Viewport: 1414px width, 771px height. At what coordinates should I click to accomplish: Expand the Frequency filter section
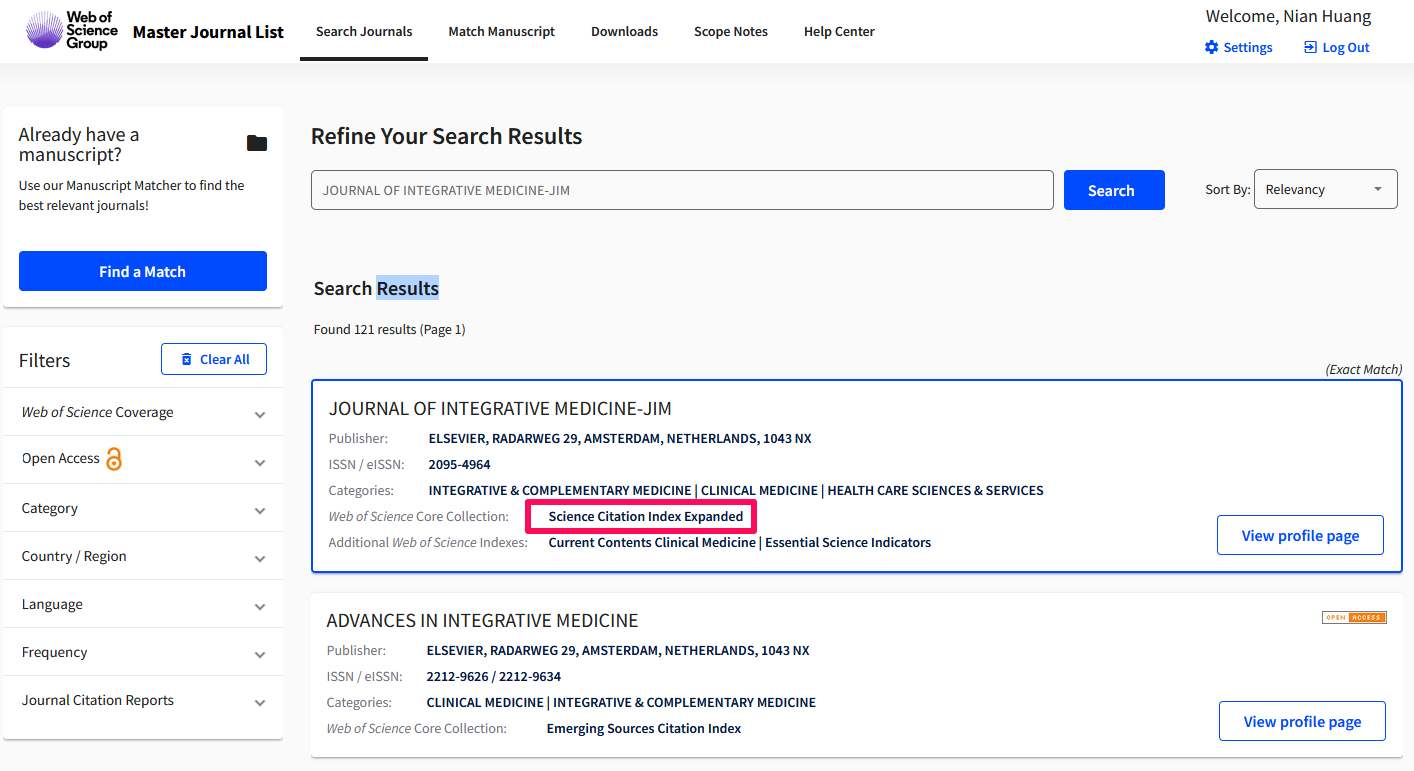[x=260, y=654]
